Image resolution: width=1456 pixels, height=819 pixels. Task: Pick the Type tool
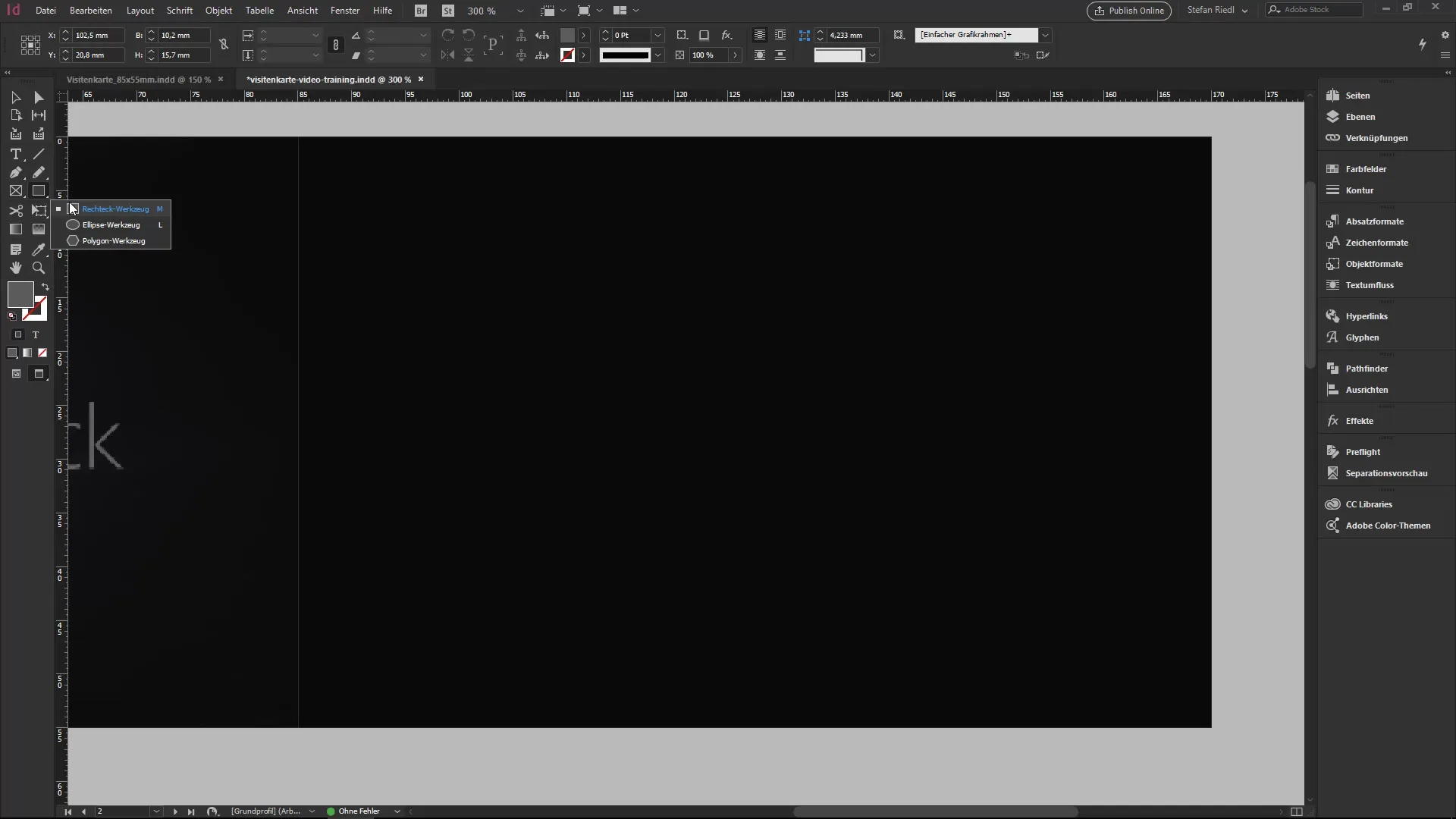pos(16,154)
